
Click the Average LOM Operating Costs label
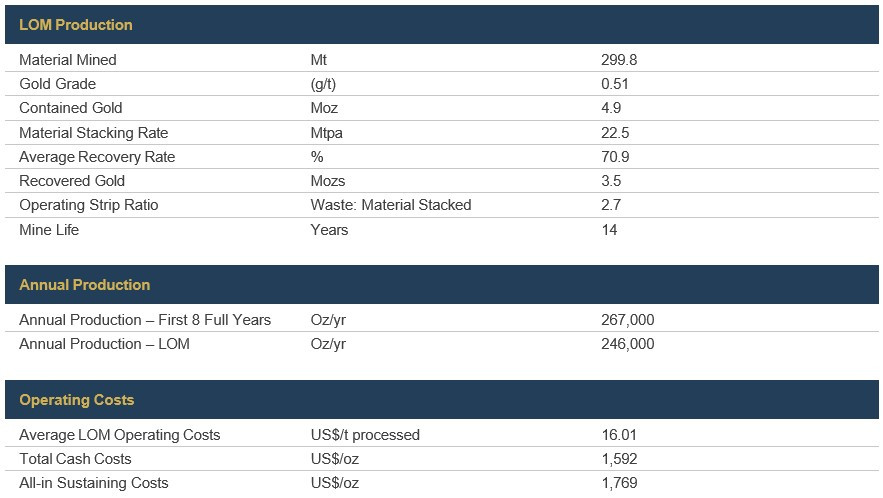pos(120,435)
